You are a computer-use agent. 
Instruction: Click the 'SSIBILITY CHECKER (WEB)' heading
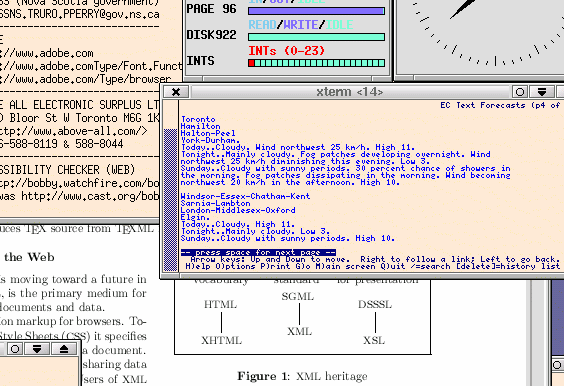coord(68,170)
